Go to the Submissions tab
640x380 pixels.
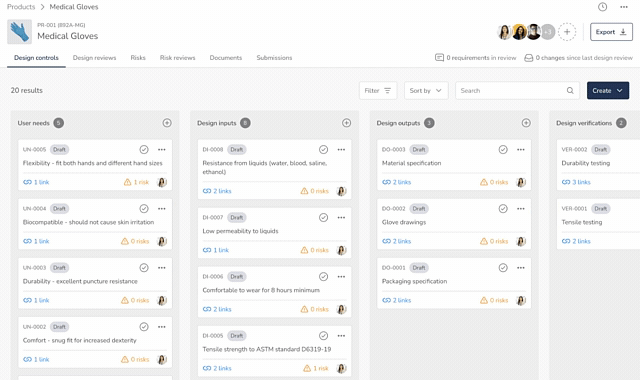274,58
